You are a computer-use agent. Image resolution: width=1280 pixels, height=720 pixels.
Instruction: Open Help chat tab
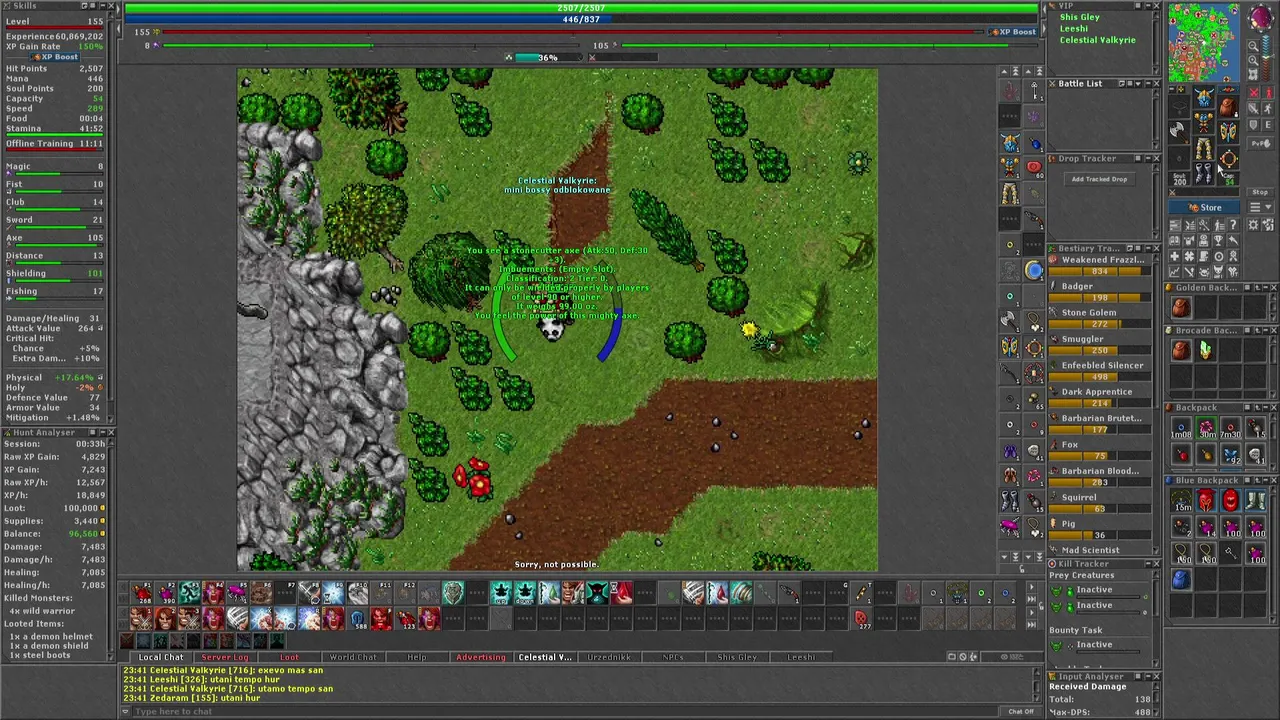(416, 657)
